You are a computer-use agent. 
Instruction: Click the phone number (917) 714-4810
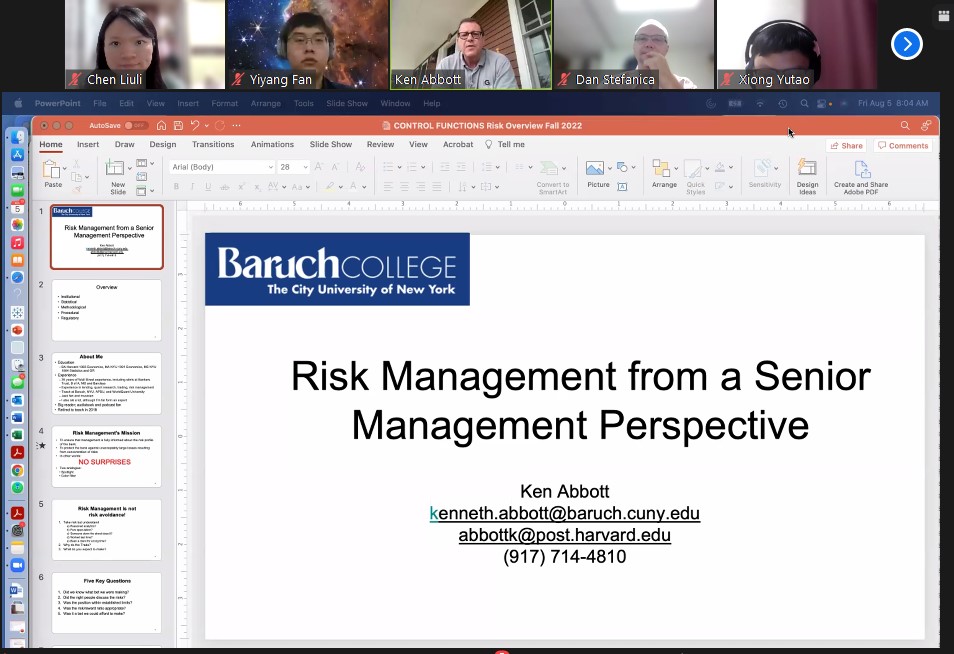(x=565, y=557)
